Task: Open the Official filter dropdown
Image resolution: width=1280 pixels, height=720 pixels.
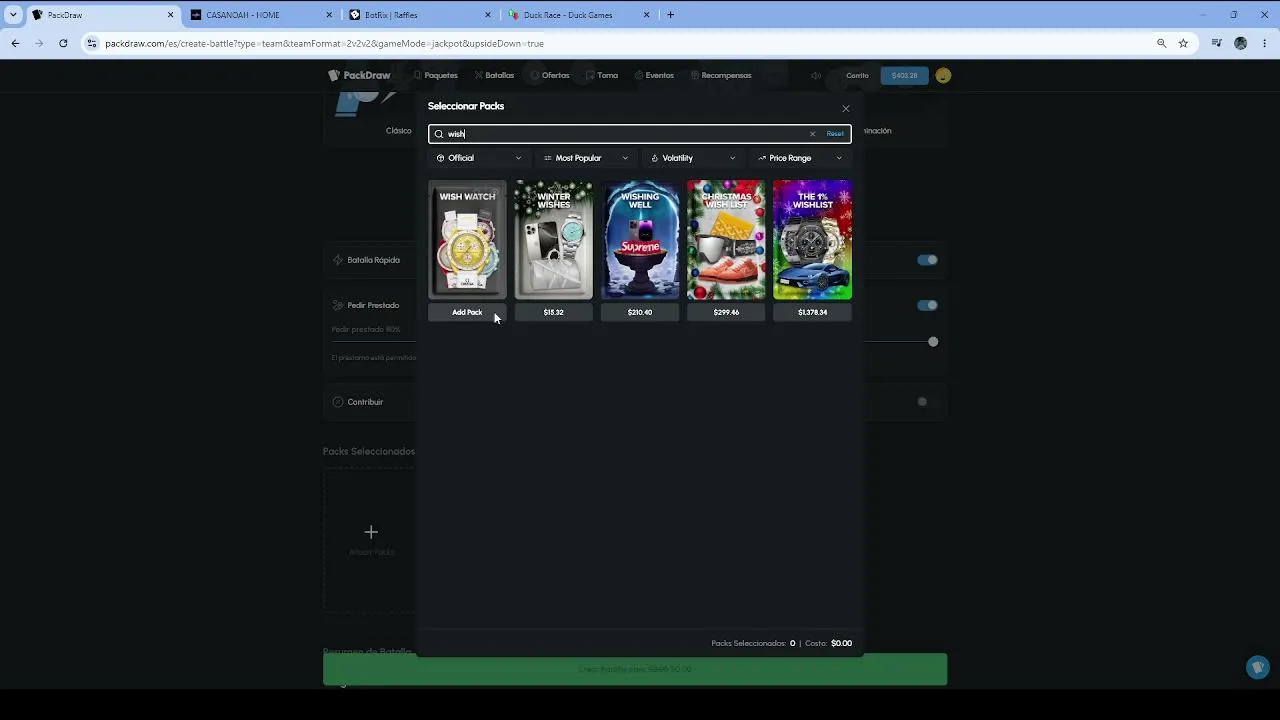Action: (x=479, y=158)
